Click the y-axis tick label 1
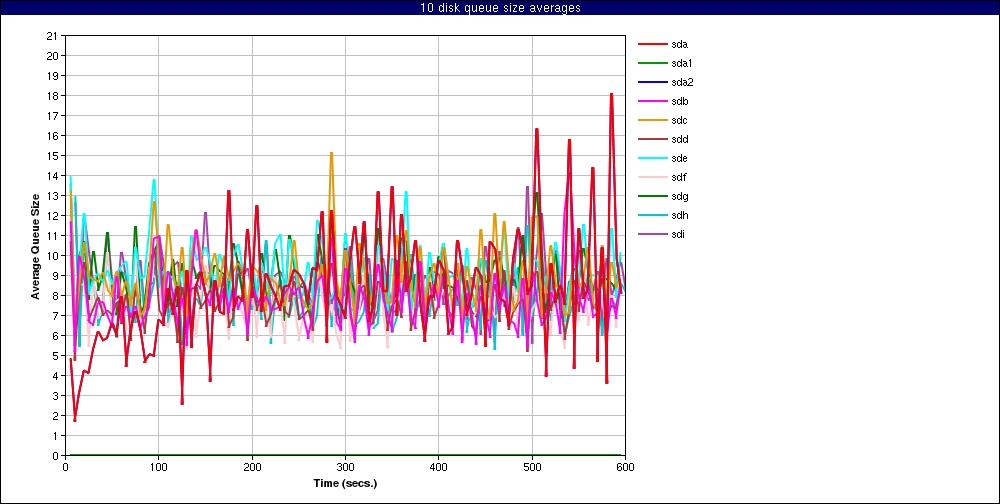This screenshot has height=504, width=1000. click(x=56, y=436)
